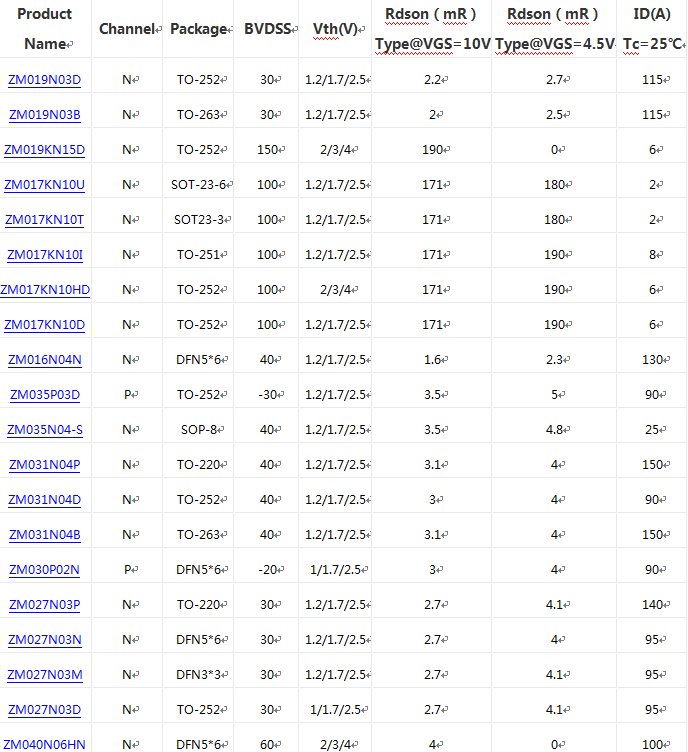Follow the ZM027N03M product link
The height and width of the screenshot is (752, 688).
44,675
